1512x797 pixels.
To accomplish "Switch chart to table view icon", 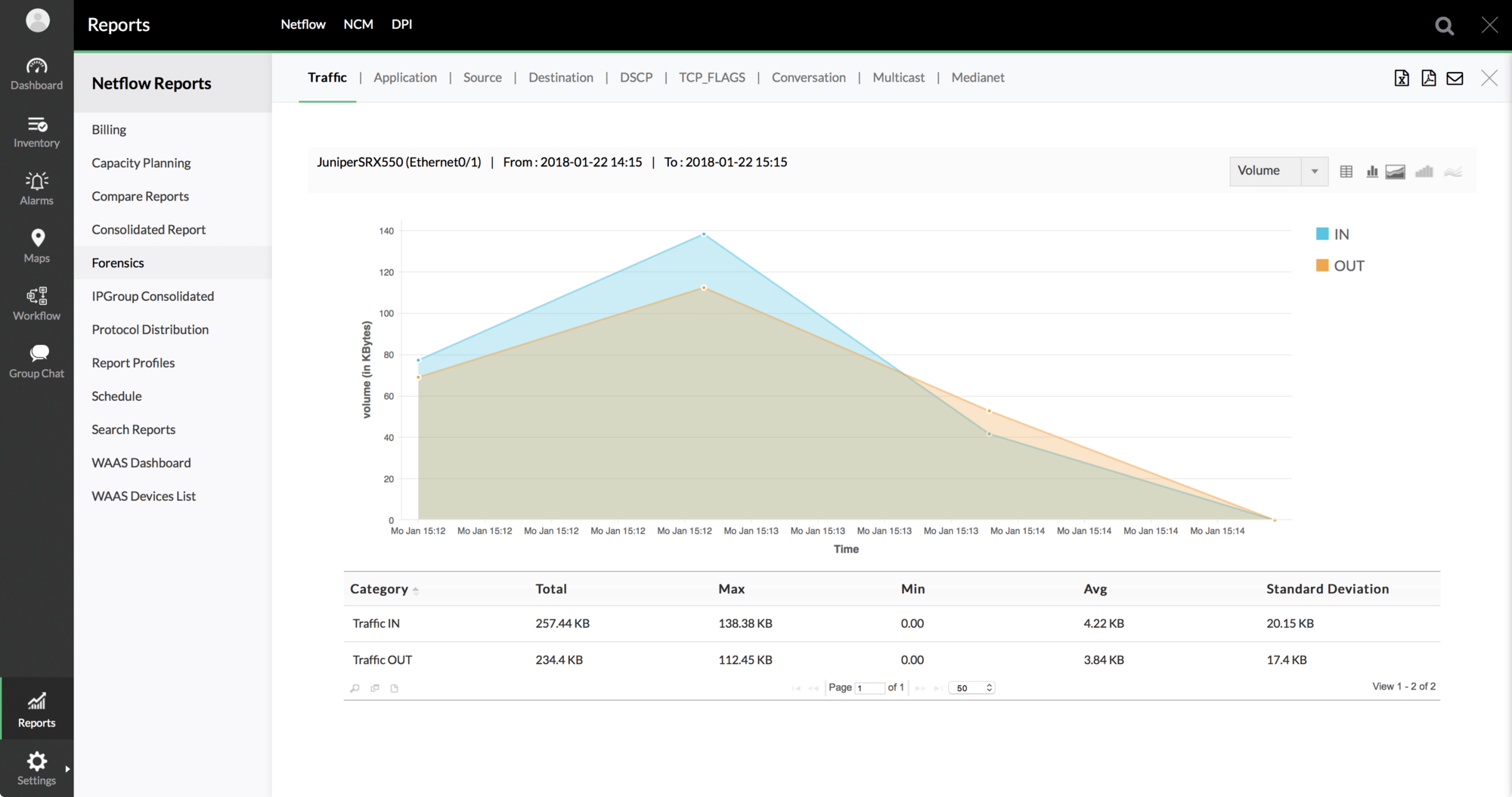I will (1346, 171).
